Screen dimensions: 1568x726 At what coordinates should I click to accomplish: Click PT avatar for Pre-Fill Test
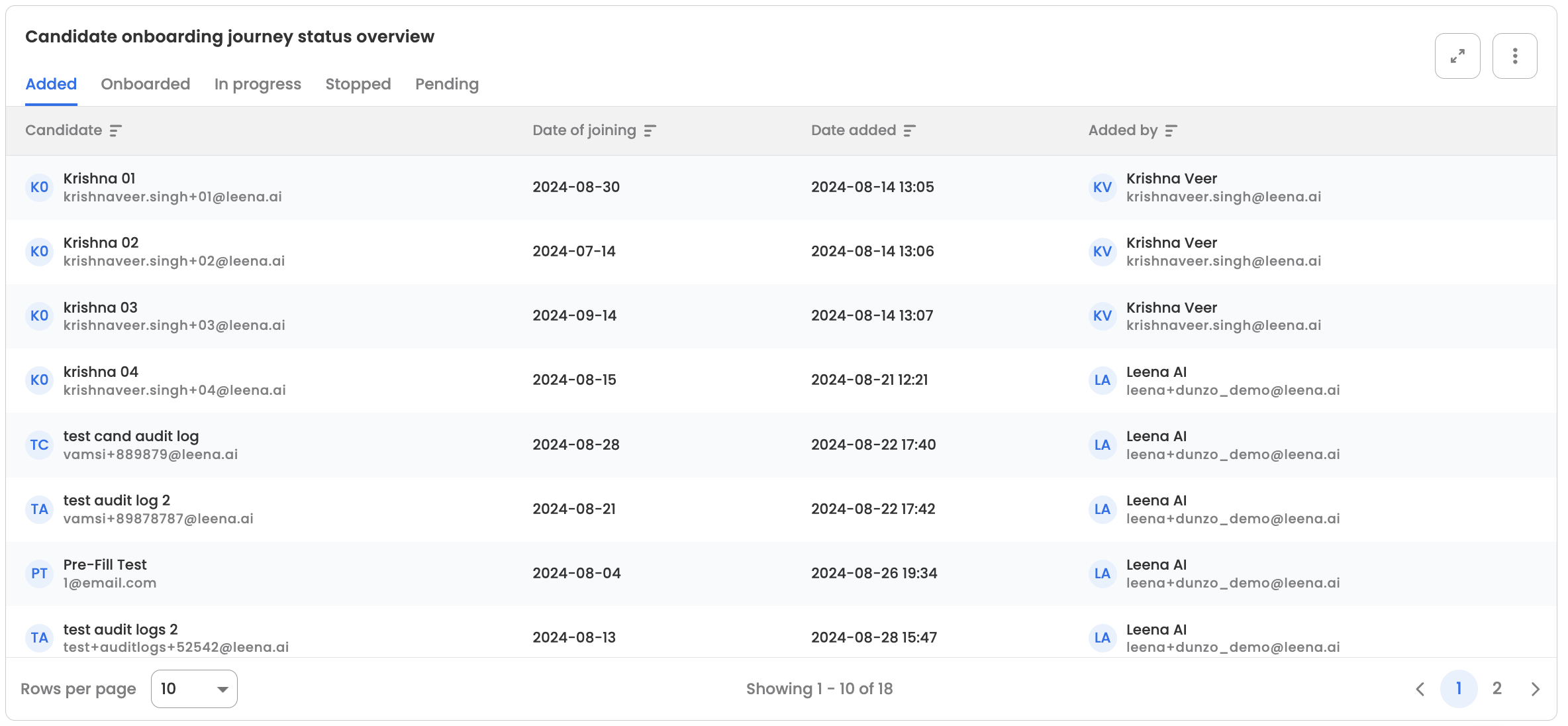(39, 573)
